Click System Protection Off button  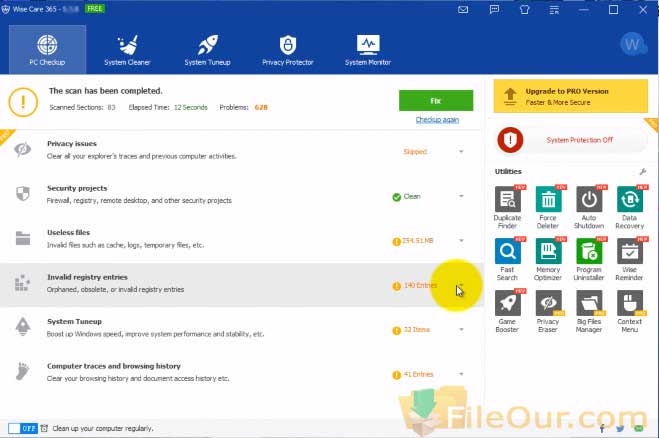(572, 140)
